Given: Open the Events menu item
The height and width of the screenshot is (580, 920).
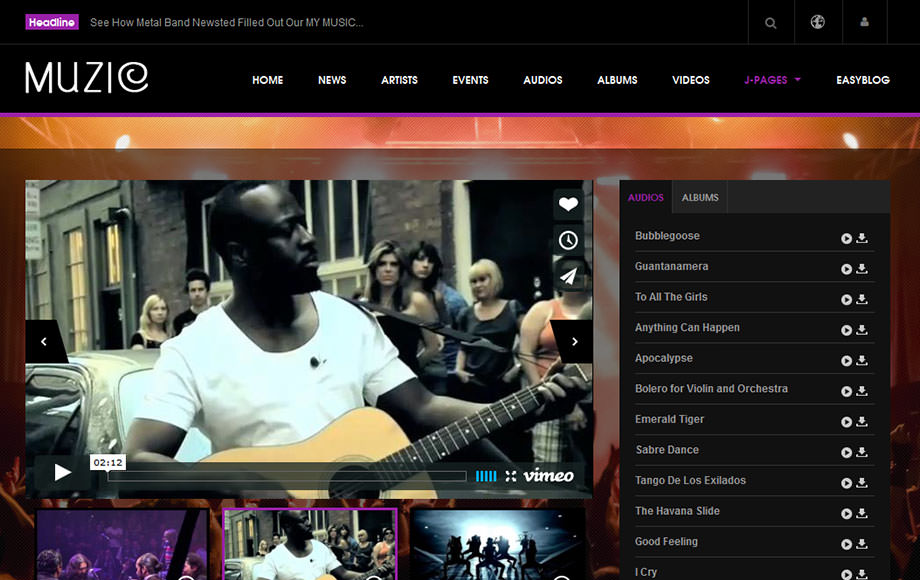Looking at the screenshot, I should pyautogui.click(x=470, y=80).
